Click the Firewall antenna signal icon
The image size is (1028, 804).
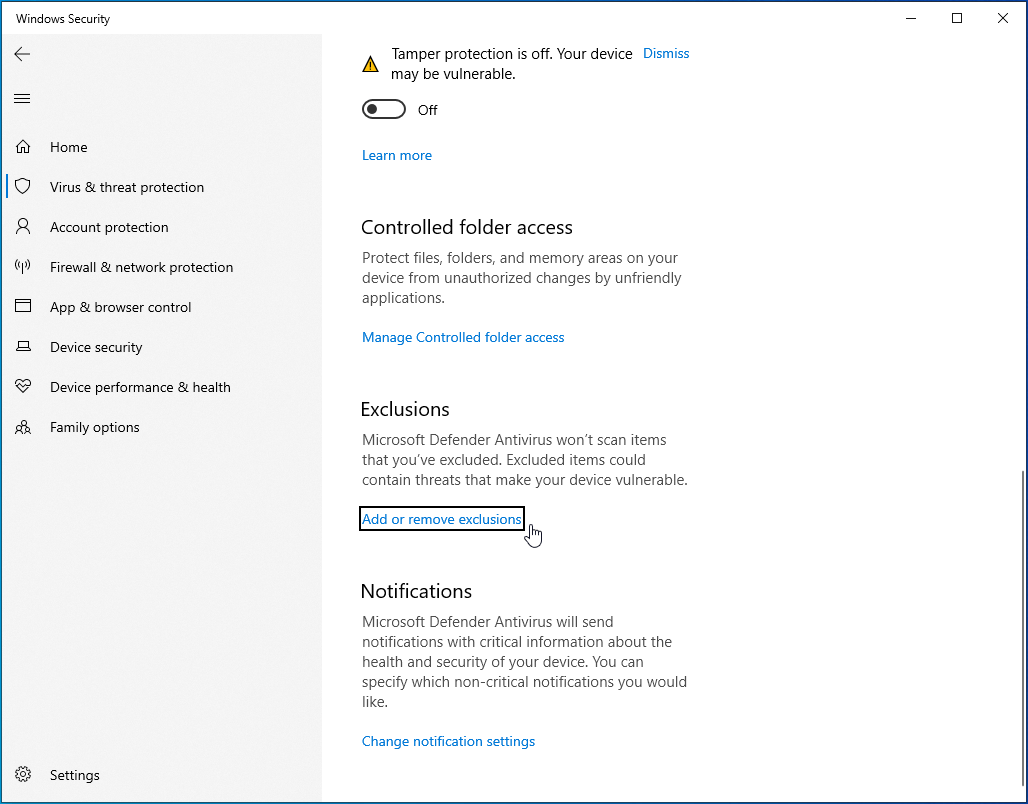tap(23, 266)
